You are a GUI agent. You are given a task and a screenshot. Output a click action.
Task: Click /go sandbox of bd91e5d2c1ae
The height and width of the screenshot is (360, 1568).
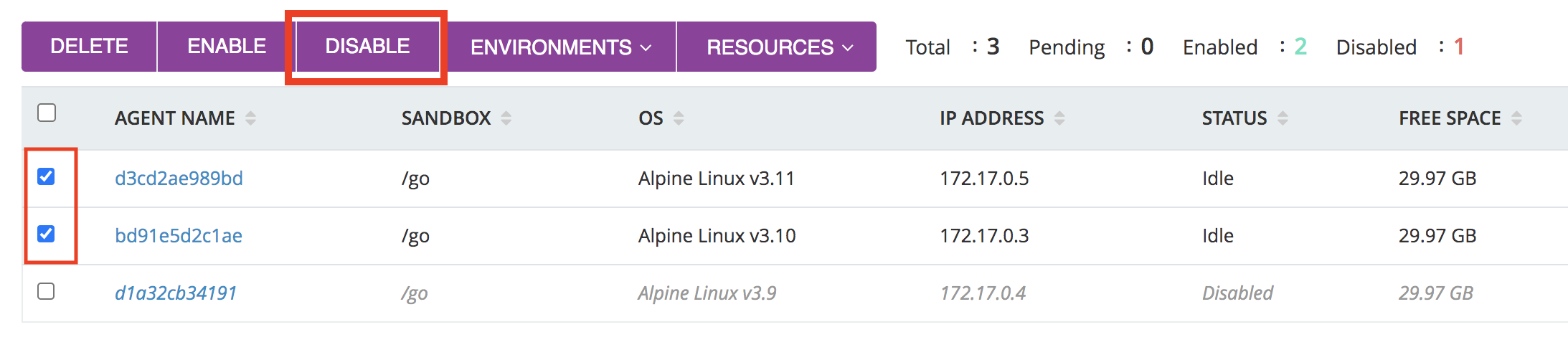click(415, 236)
